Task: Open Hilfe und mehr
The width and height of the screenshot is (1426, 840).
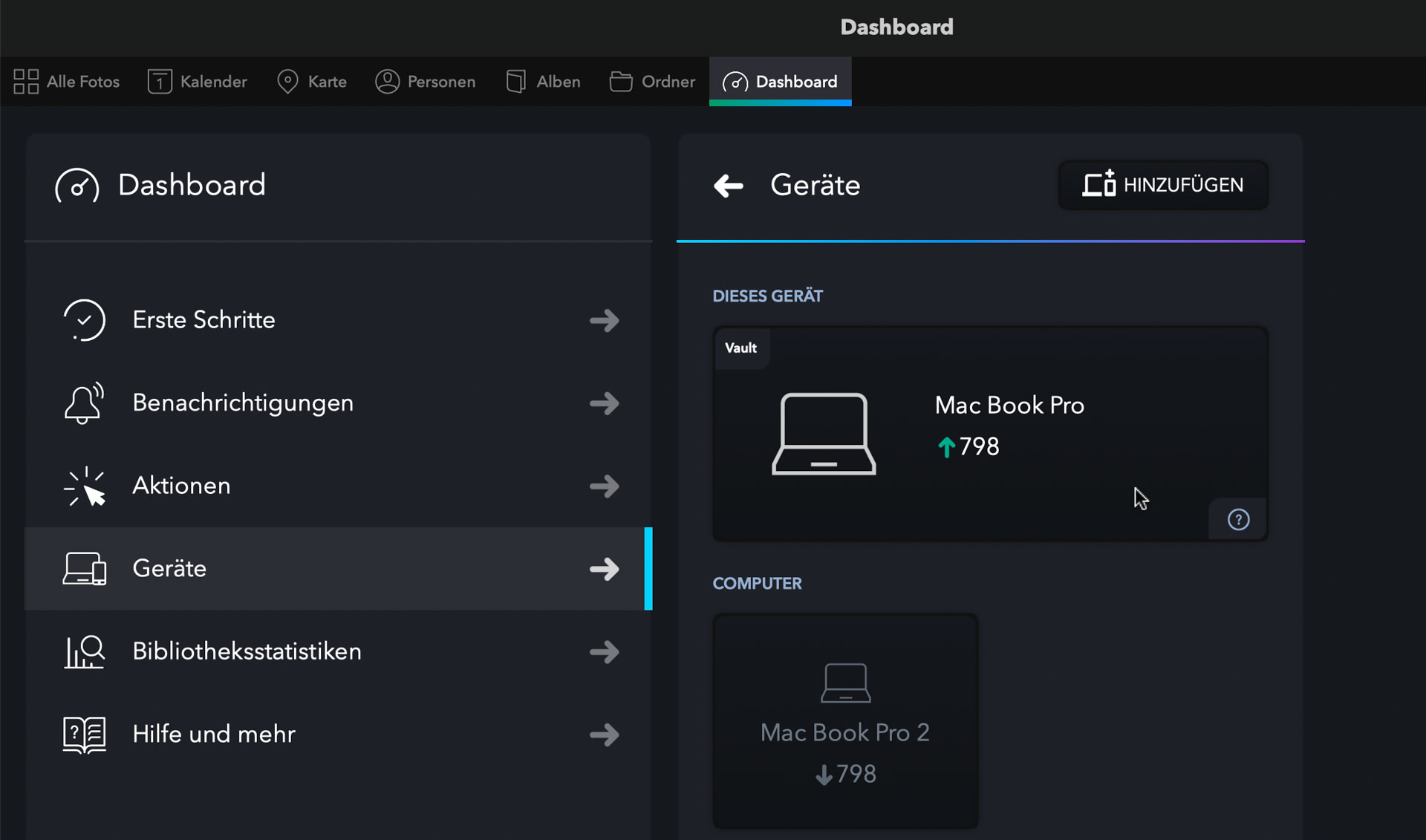Action: tap(338, 735)
